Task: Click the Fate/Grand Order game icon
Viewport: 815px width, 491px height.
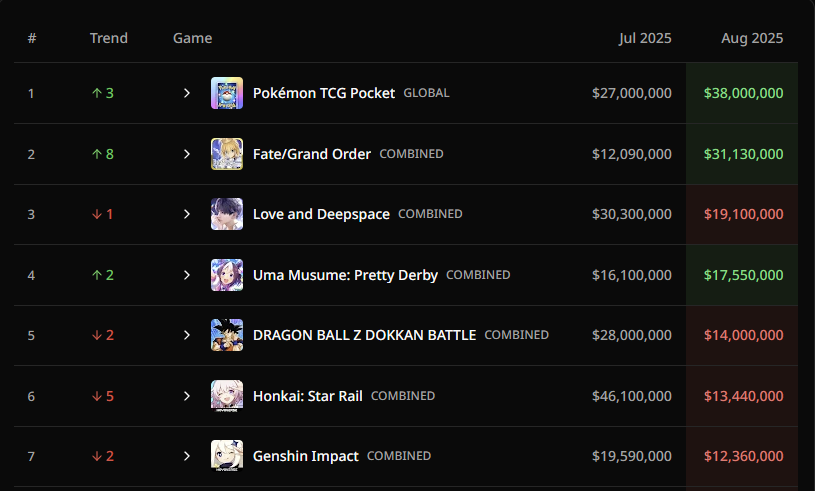Action: pos(227,154)
